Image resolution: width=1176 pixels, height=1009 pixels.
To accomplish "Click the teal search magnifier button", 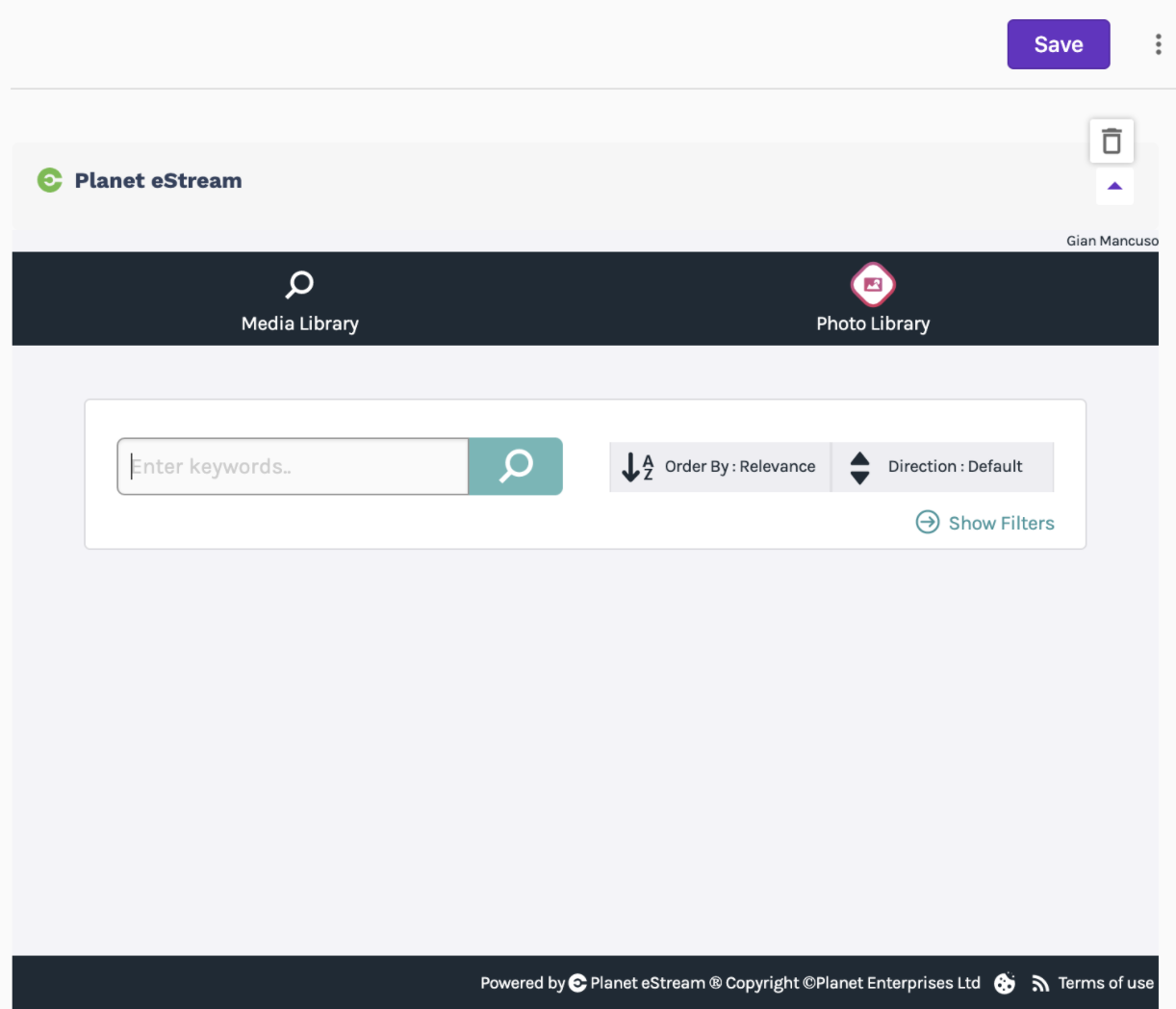I will 516,467.
